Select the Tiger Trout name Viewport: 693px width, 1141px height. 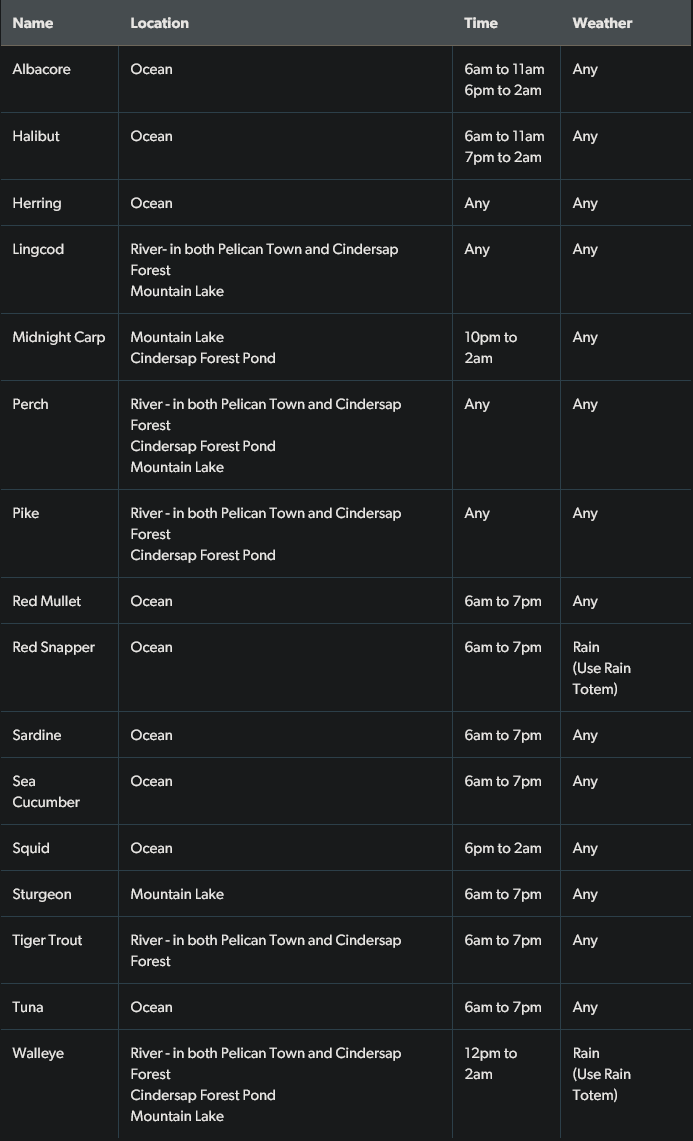(x=47, y=940)
